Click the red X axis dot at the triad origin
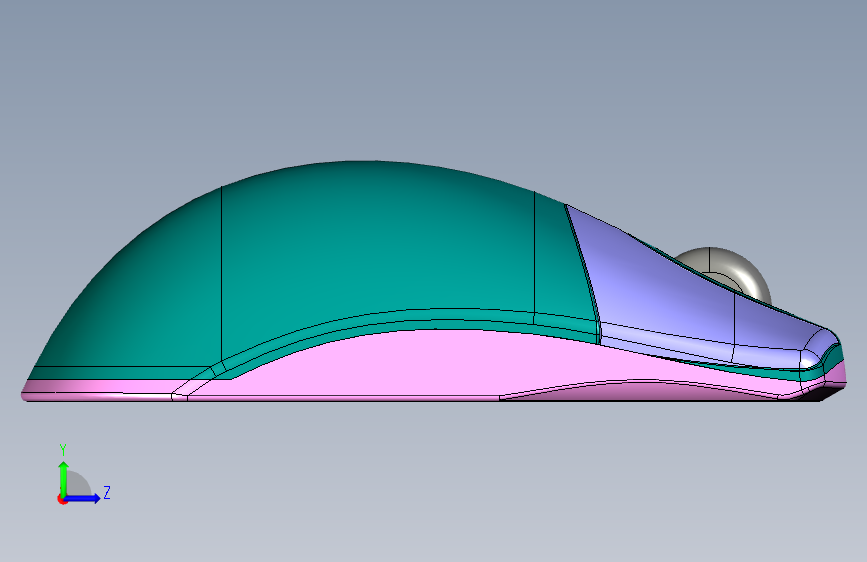The height and width of the screenshot is (562, 867). 62,499
